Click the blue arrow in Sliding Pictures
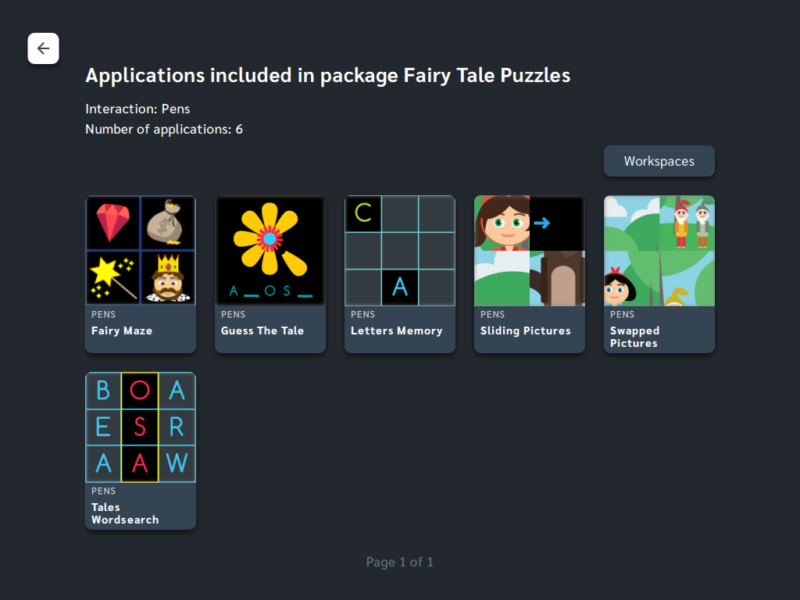Screen dimensions: 800x600 pos(542,223)
